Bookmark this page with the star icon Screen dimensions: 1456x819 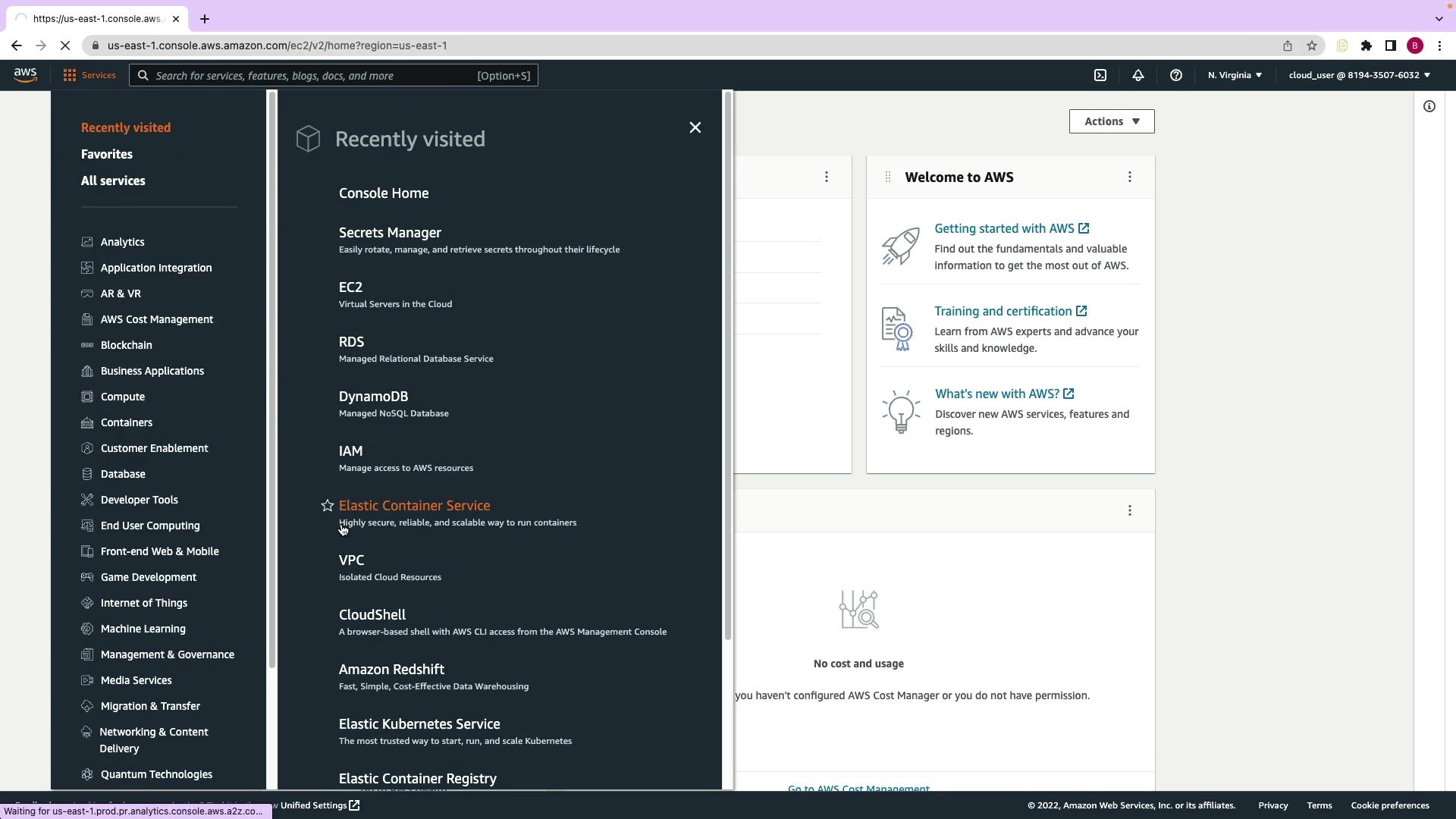coord(1312,45)
